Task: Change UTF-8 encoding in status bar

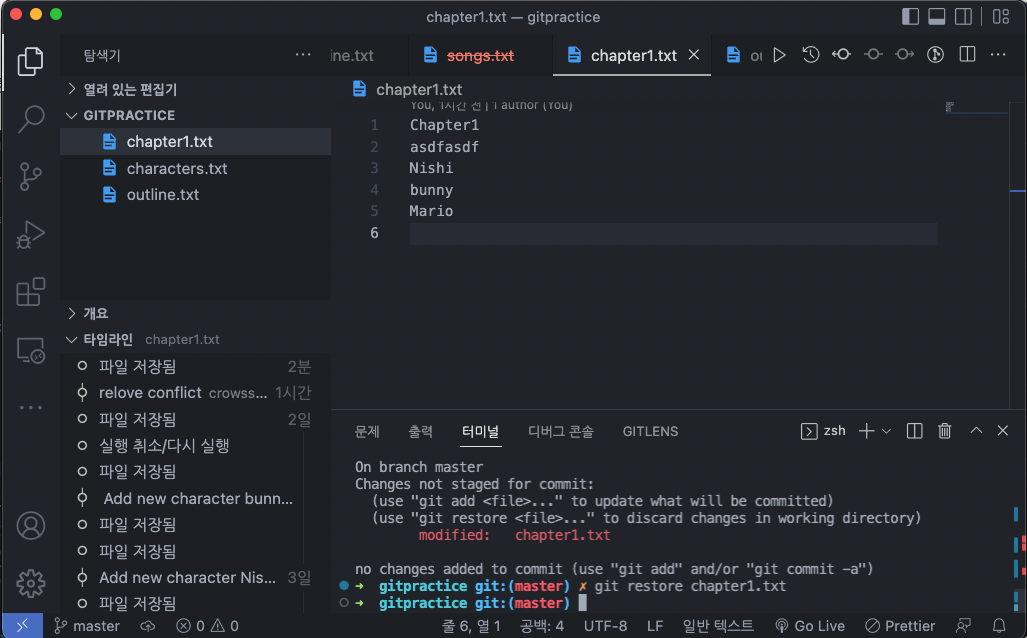Action: click(x=605, y=626)
